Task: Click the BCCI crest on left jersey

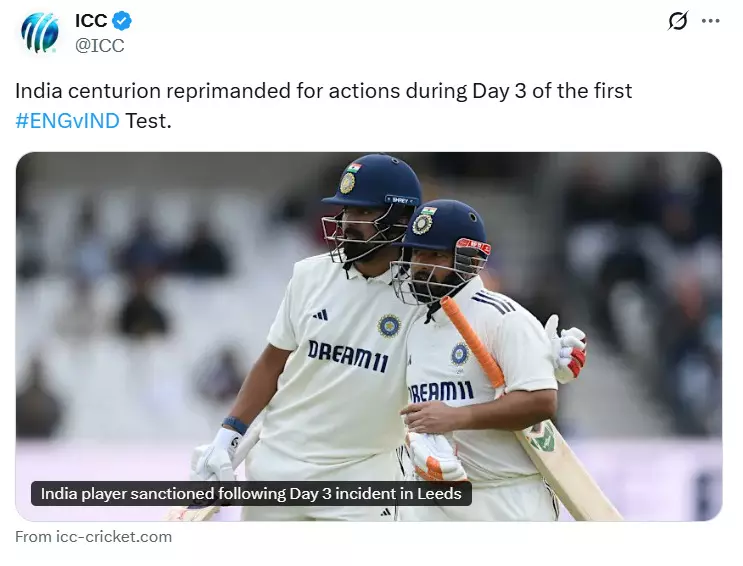Action: [x=388, y=324]
